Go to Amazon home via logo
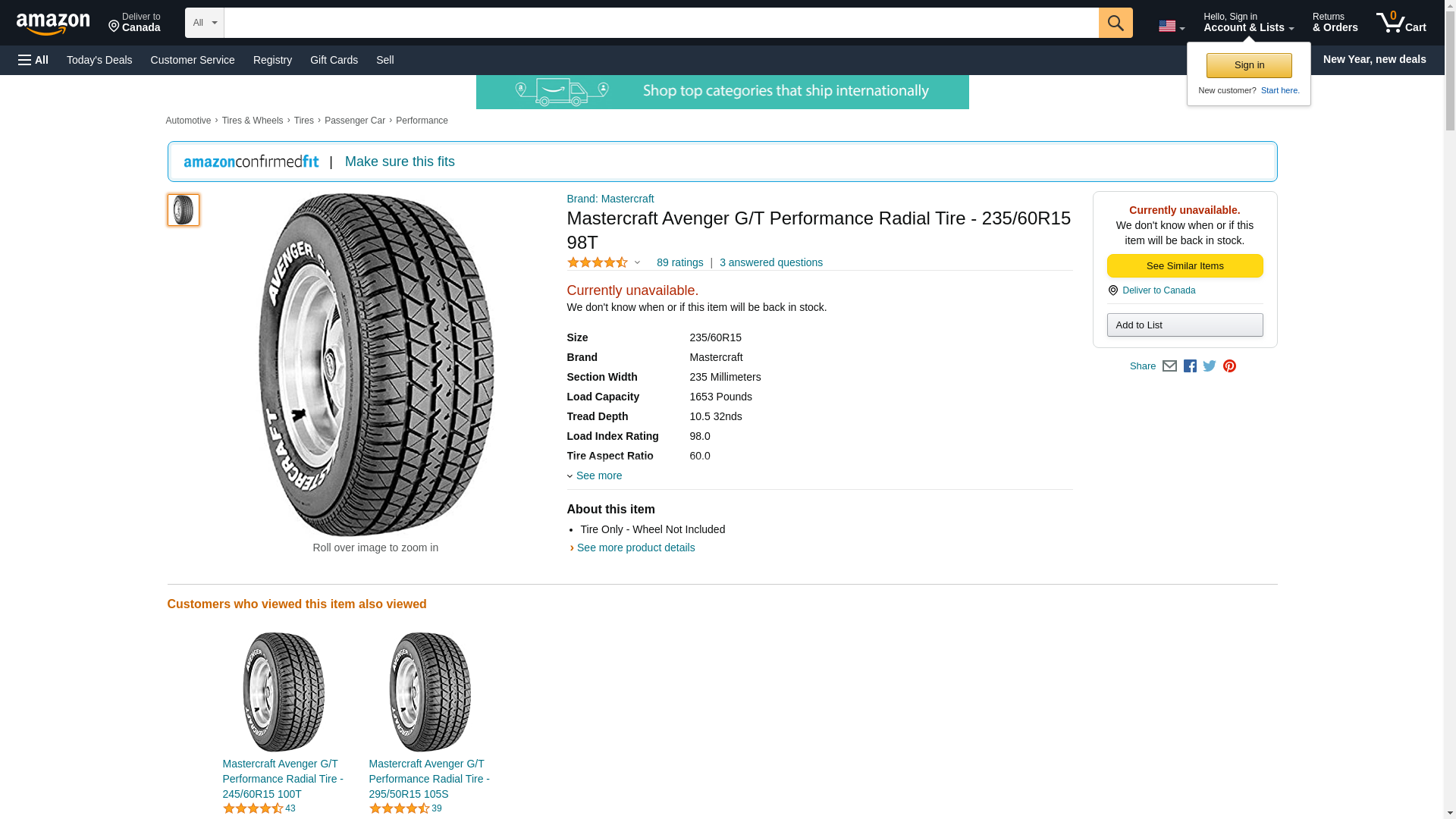This screenshot has height=819, width=1456. point(53,24)
